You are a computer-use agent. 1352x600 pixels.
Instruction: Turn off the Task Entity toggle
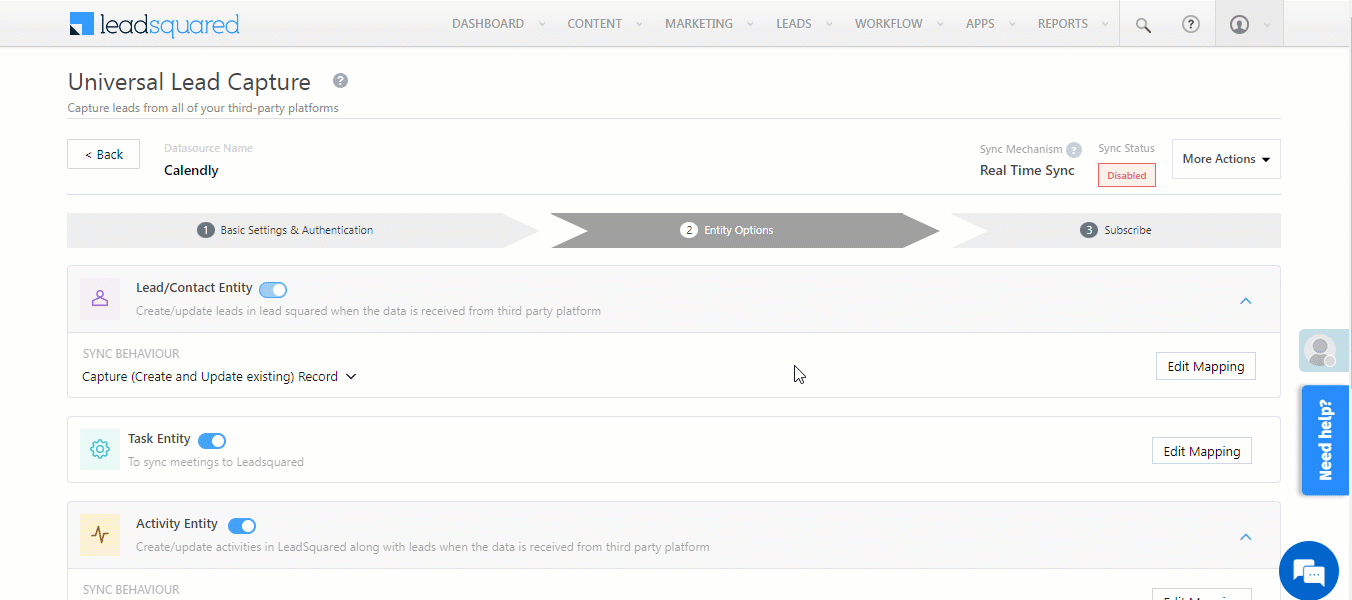pyautogui.click(x=211, y=440)
